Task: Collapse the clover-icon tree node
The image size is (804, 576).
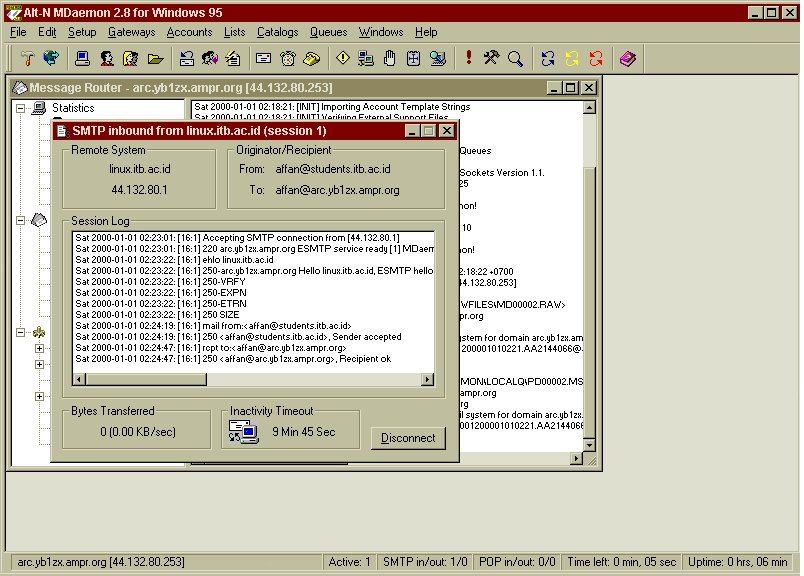Action: coord(21,334)
